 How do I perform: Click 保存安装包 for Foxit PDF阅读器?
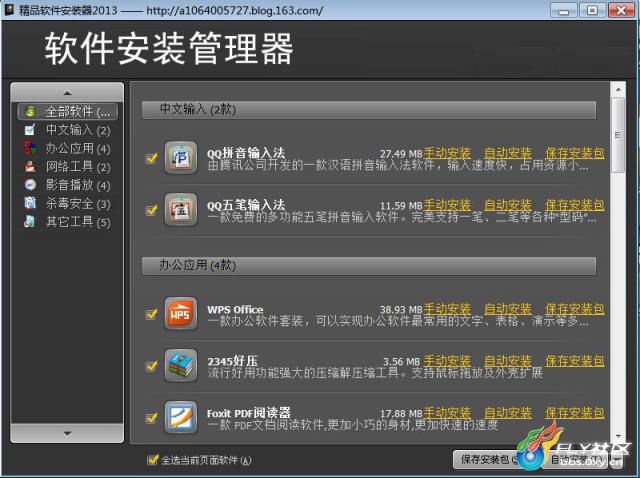click(x=575, y=413)
